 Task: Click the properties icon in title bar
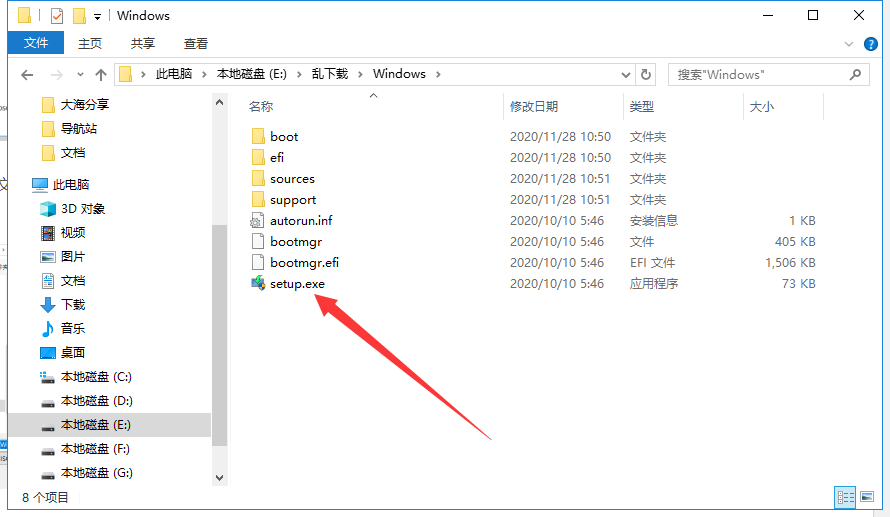57,16
